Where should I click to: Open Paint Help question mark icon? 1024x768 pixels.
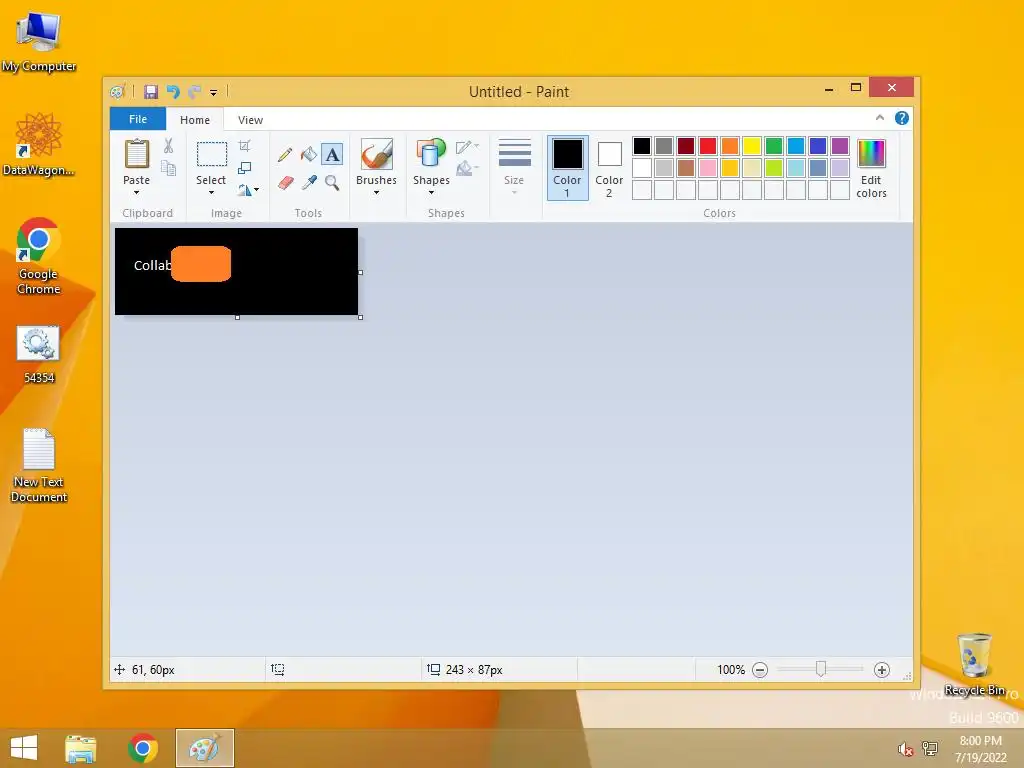tap(902, 118)
